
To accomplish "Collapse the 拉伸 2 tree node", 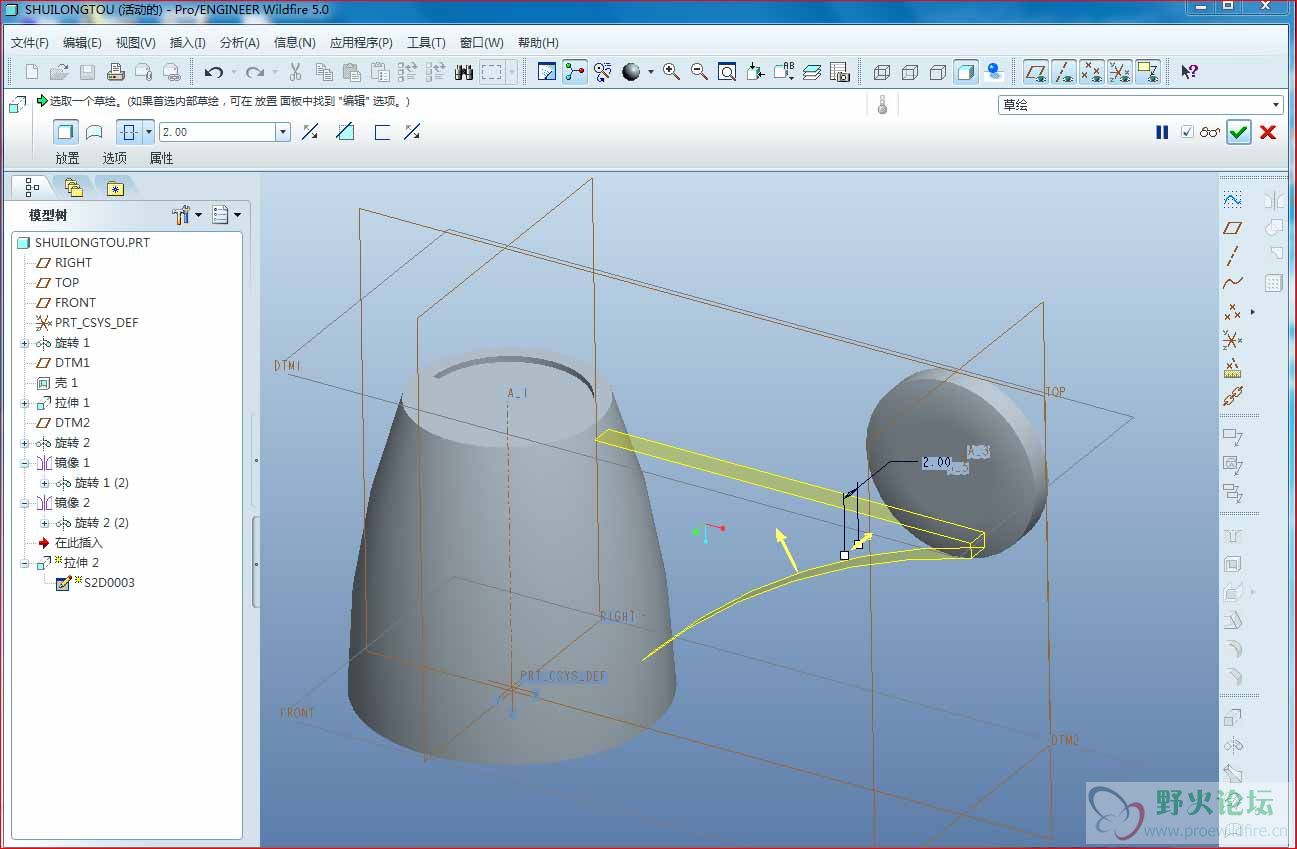I will pyautogui.click(x=25, y=563).
